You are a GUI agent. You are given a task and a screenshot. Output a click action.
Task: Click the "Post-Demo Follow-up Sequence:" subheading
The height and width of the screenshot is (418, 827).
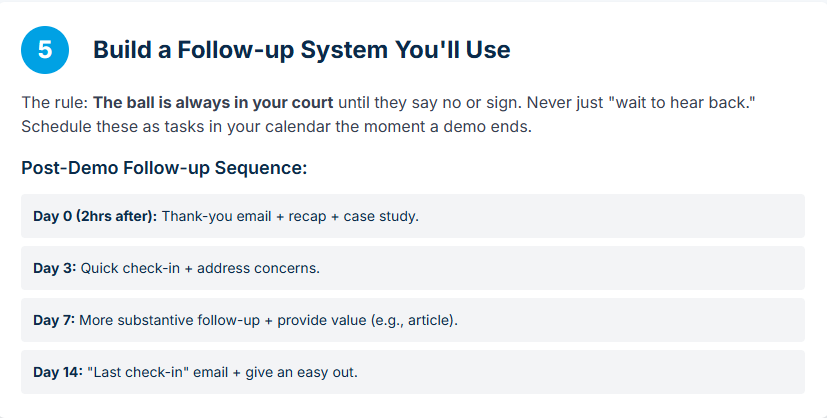pos(164,167)
